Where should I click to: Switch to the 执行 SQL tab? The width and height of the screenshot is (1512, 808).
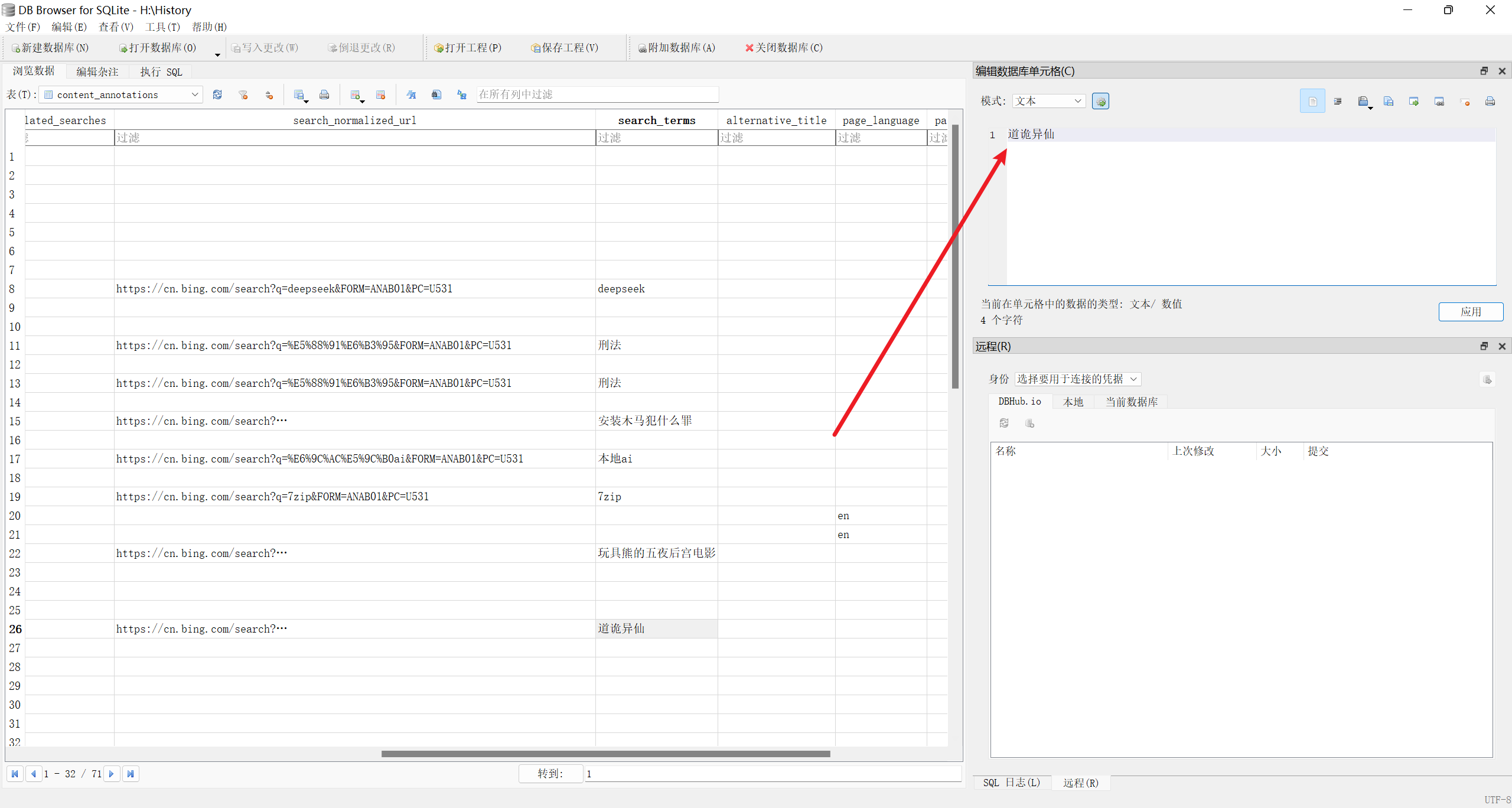161,72
